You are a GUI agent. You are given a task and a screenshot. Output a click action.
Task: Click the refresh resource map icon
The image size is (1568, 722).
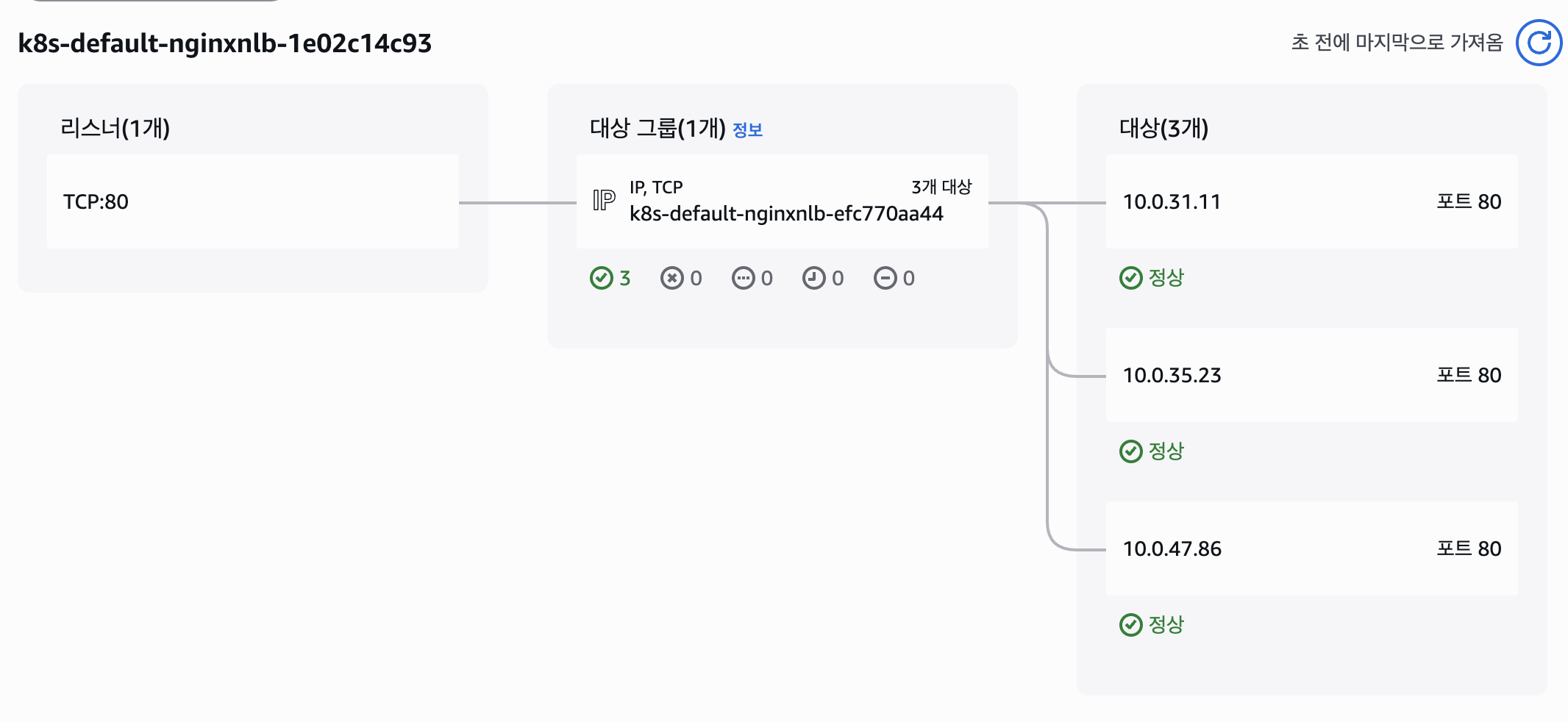1539,43
